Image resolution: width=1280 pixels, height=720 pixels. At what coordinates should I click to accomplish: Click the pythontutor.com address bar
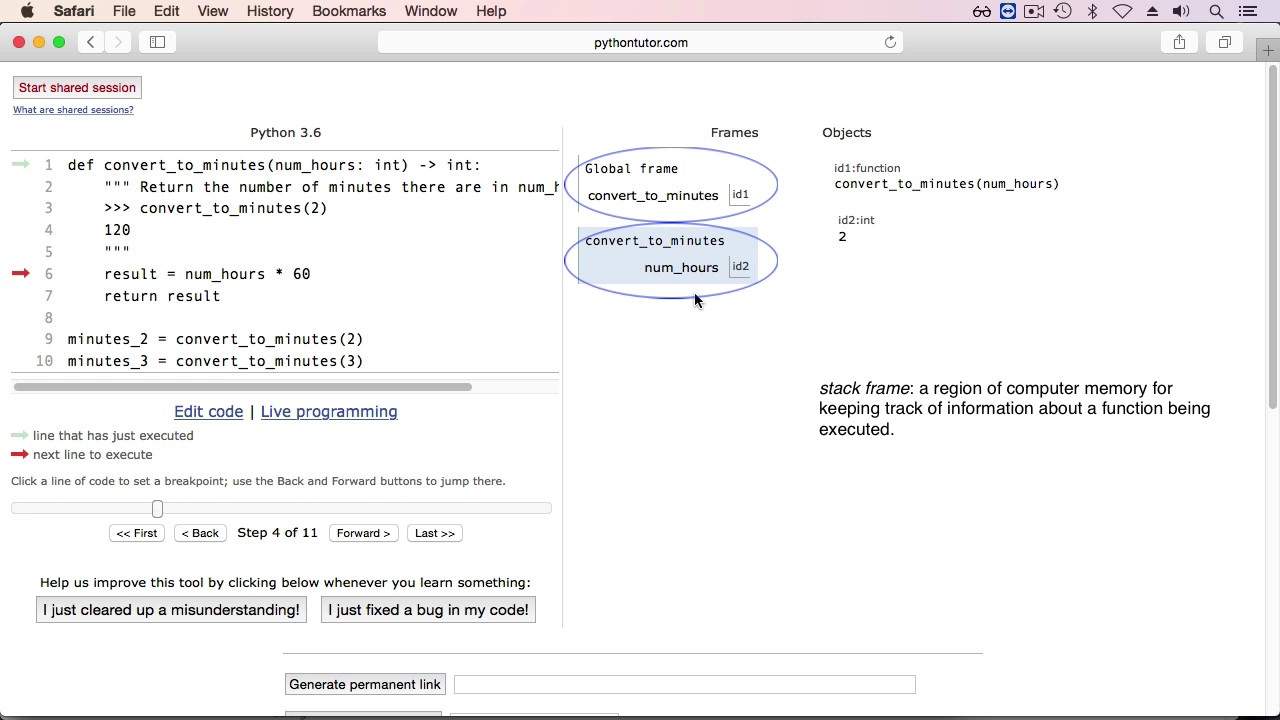[641, 42]
